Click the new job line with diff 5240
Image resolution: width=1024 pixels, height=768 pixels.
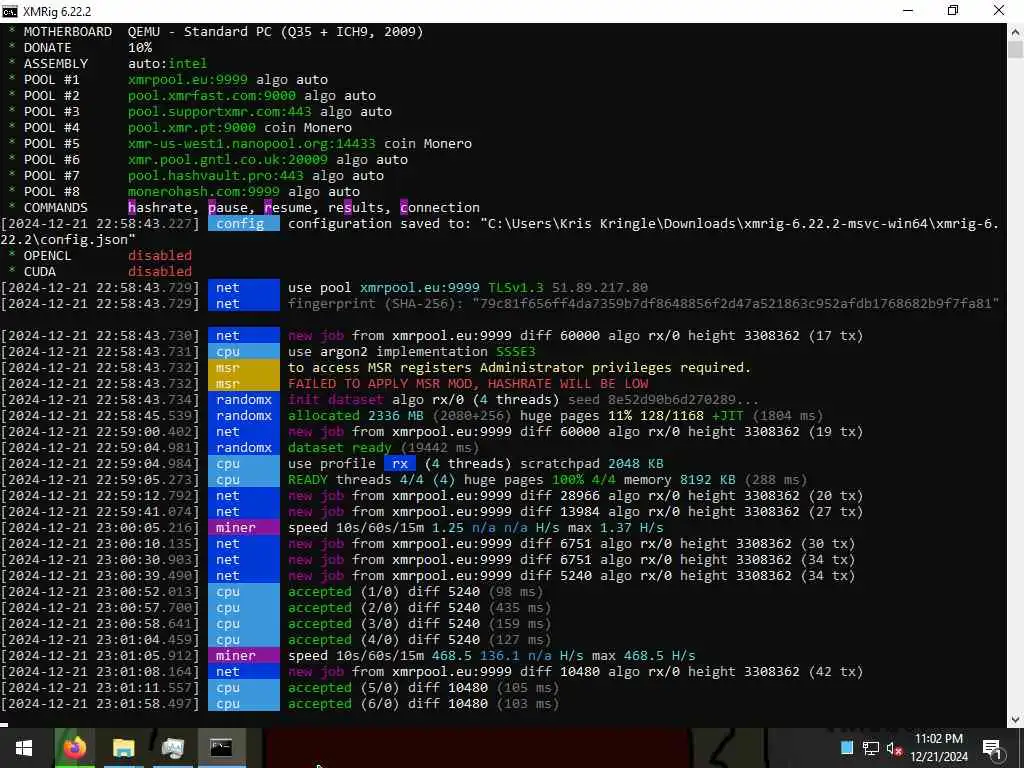point(571,576)
